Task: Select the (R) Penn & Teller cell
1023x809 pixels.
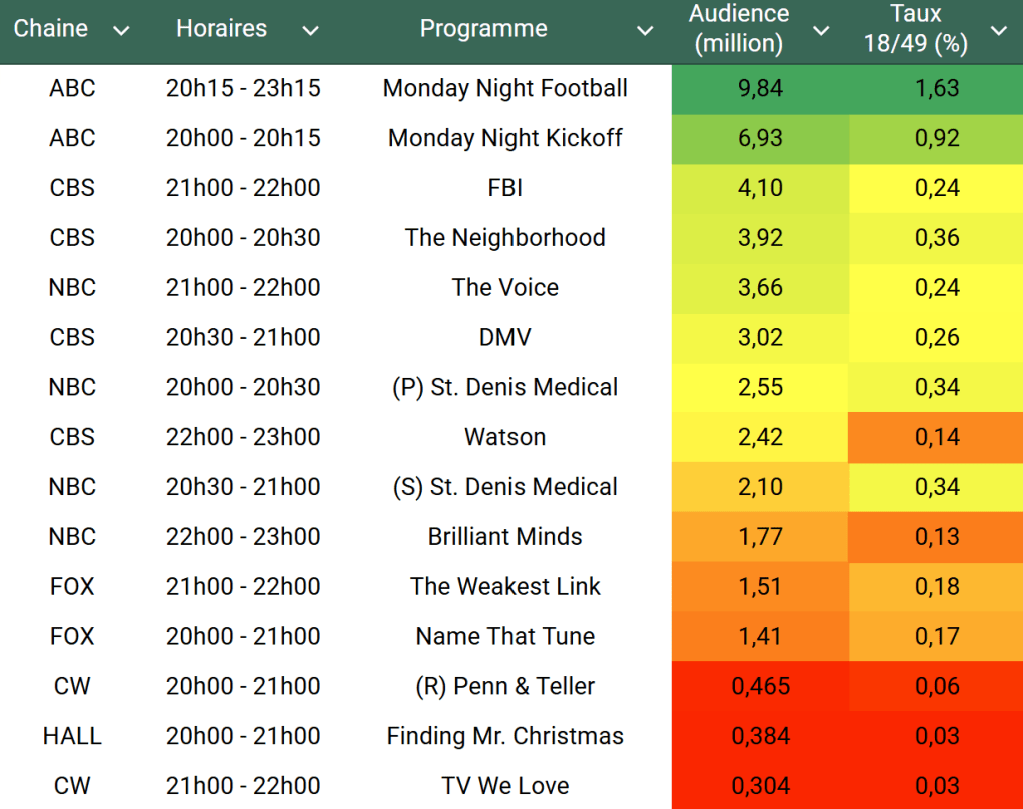Action: click(x=505, y=686)
